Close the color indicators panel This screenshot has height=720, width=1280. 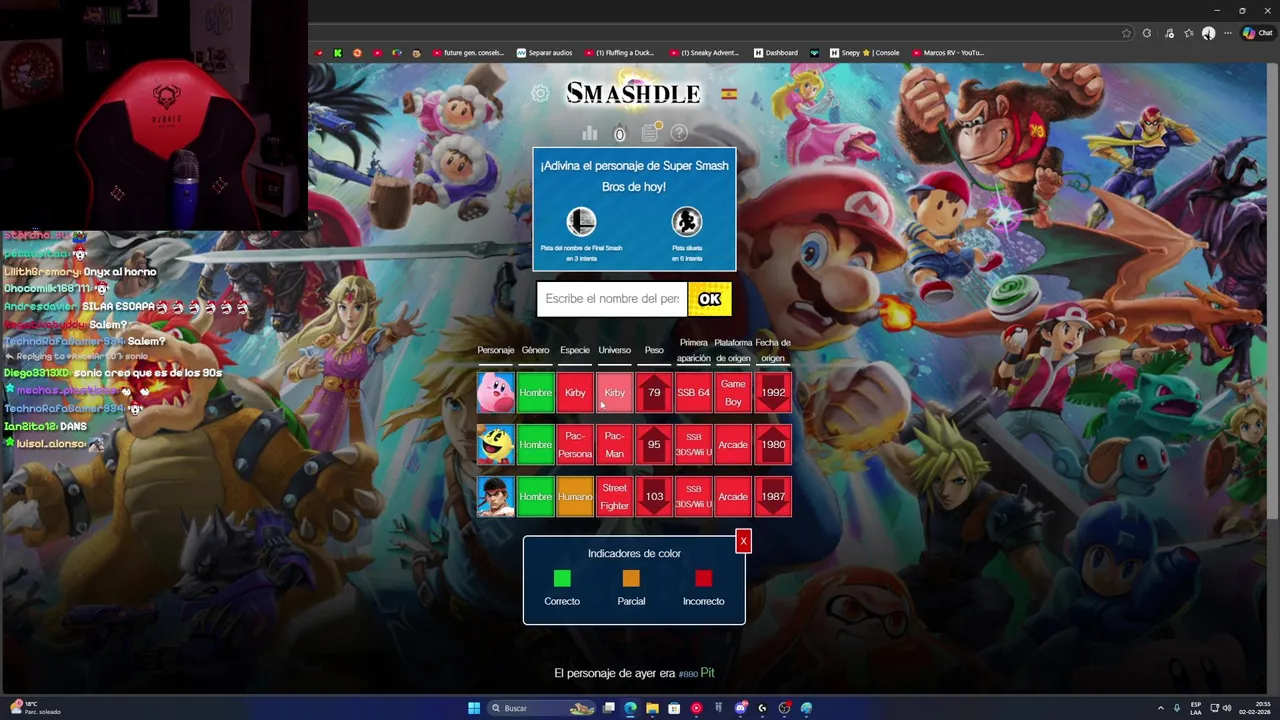coord(743,541)
